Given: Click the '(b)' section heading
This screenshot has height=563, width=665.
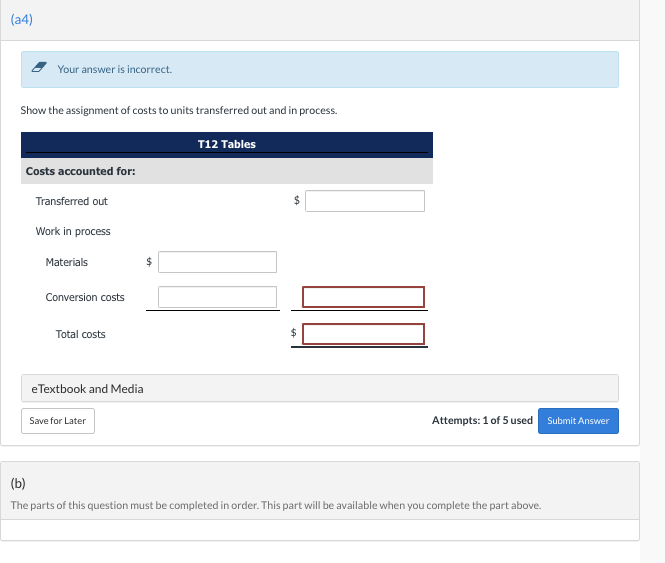Looking at the screenshot, I should (x=18, y=483).
